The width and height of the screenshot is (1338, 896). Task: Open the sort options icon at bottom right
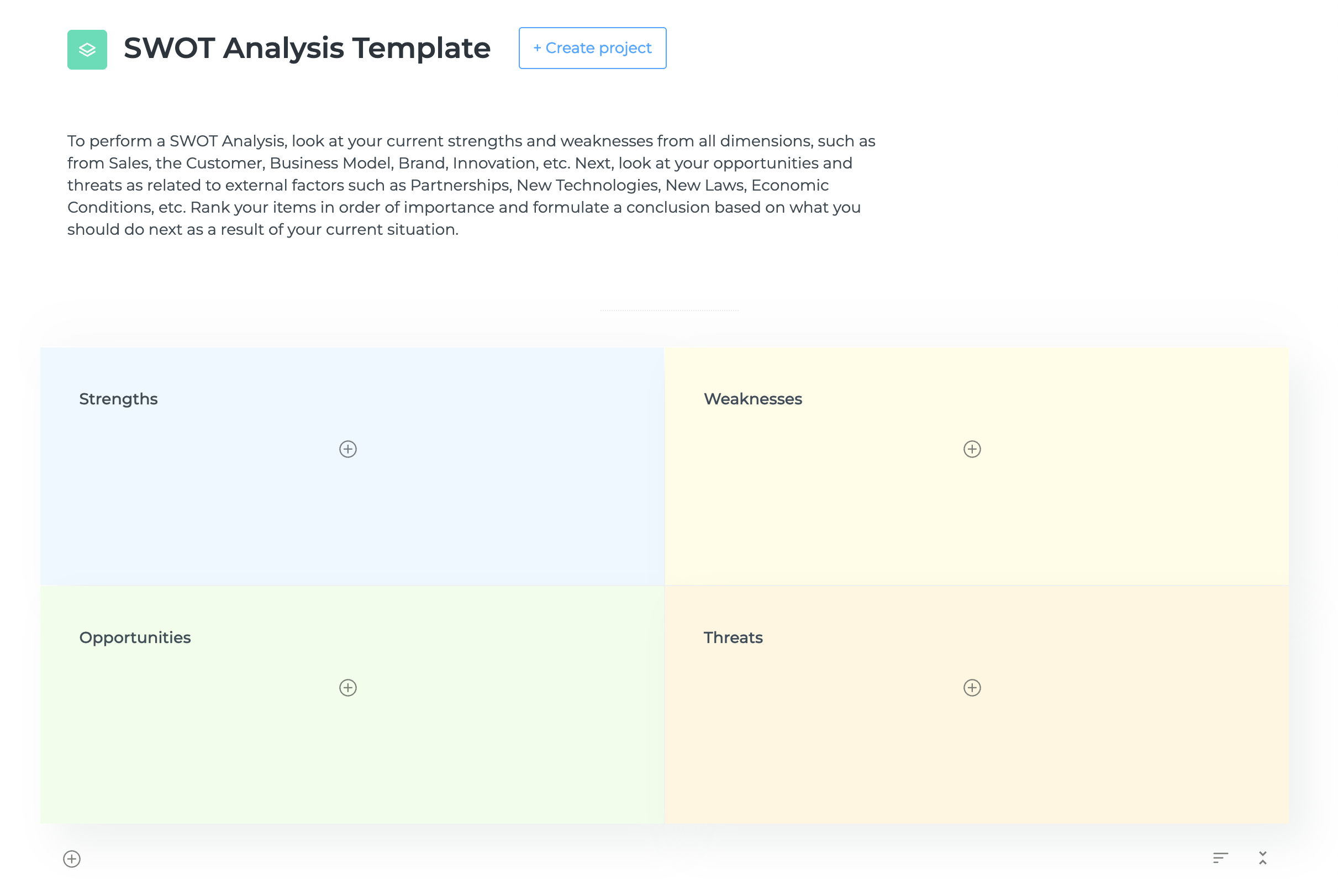[x=1220, y=858]
